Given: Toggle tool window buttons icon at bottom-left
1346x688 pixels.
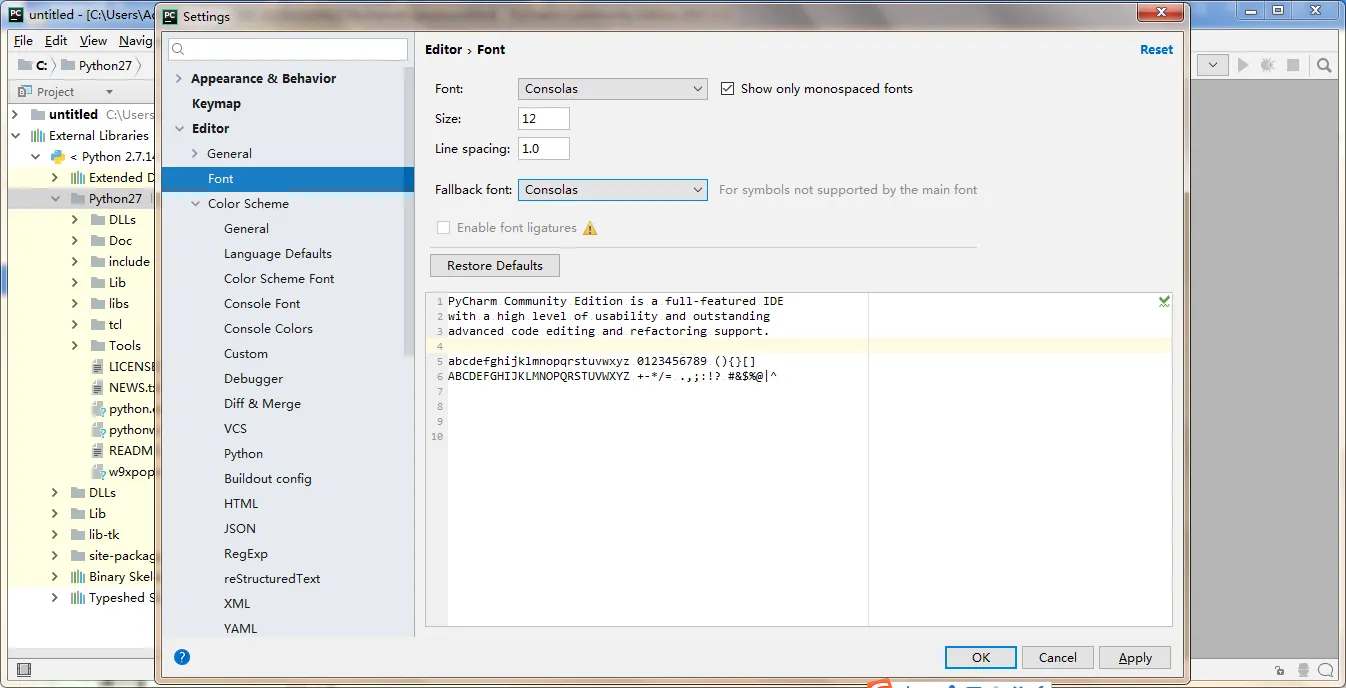Looking at the screenshot, I should coord(24,669).
